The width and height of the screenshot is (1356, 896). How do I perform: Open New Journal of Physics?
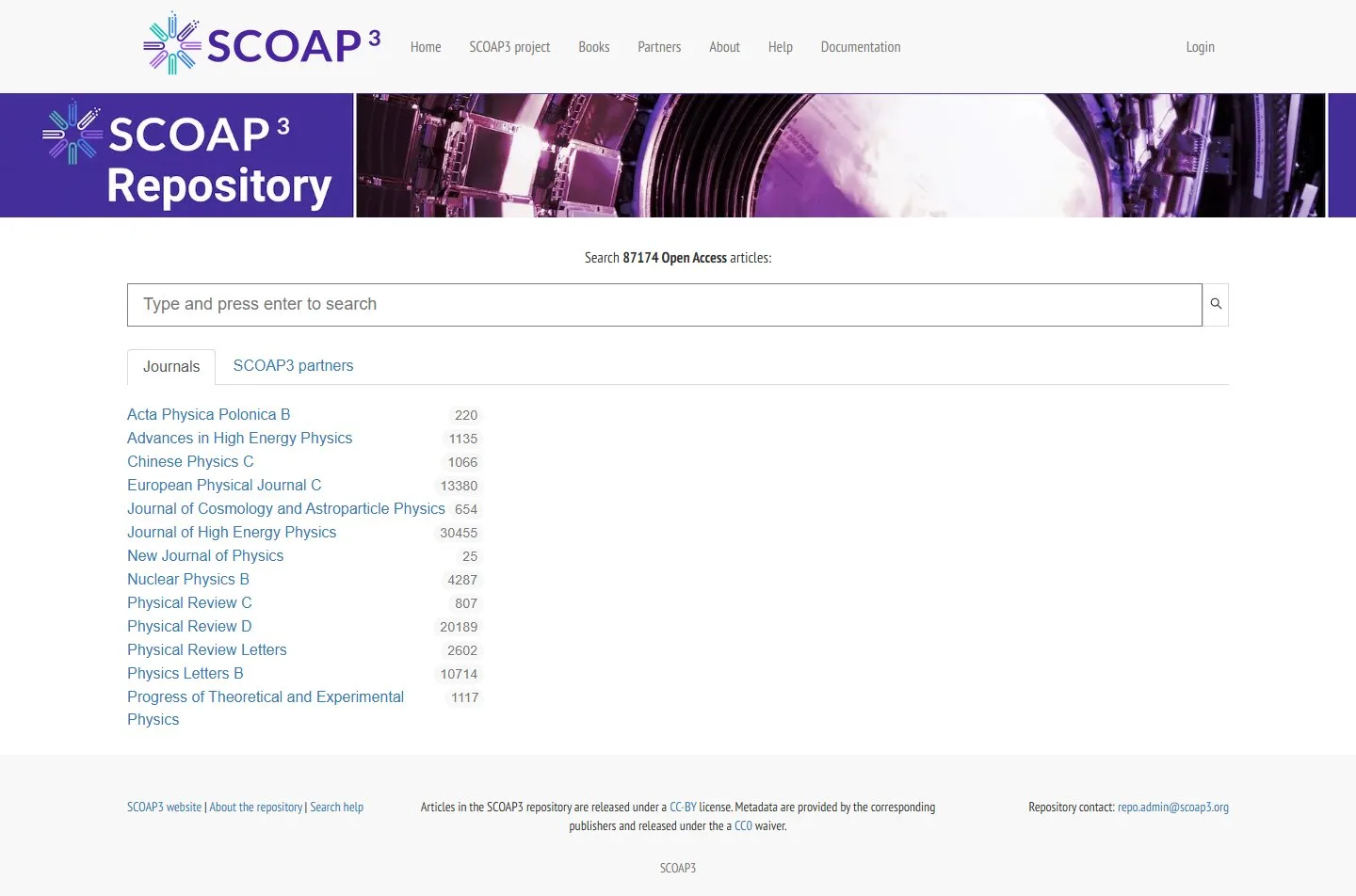click(x=205, y=556)
